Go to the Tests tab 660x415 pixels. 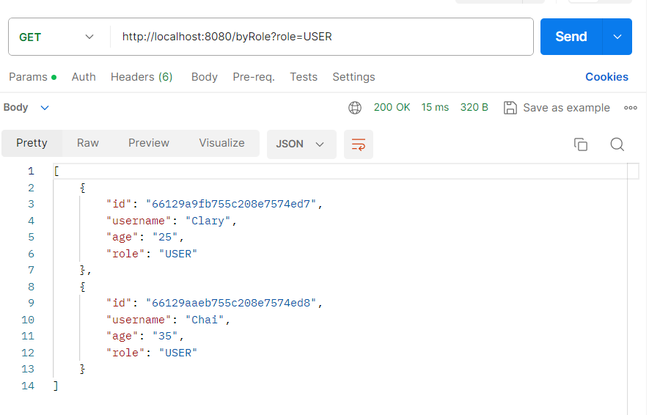303,77
